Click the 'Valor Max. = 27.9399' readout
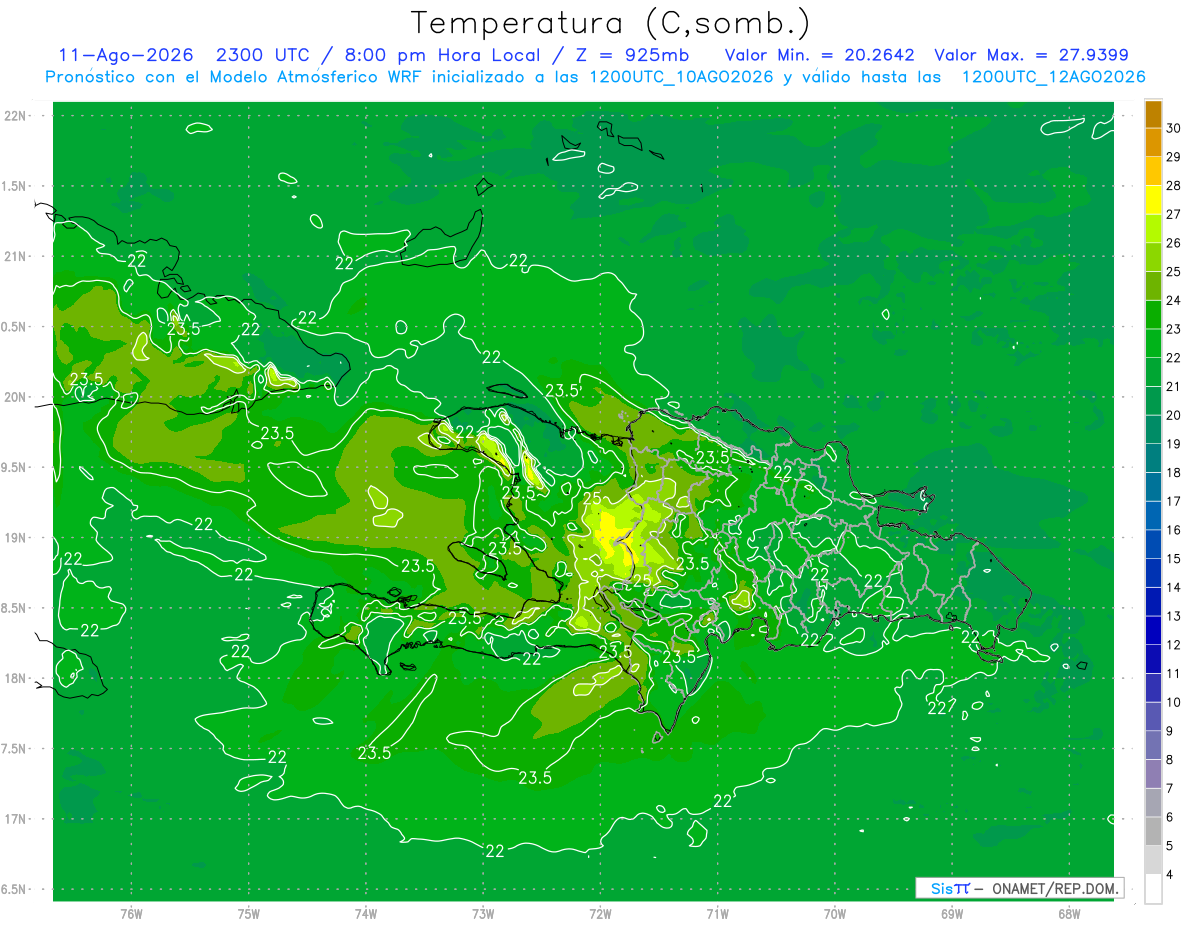 click(1031, 55)
